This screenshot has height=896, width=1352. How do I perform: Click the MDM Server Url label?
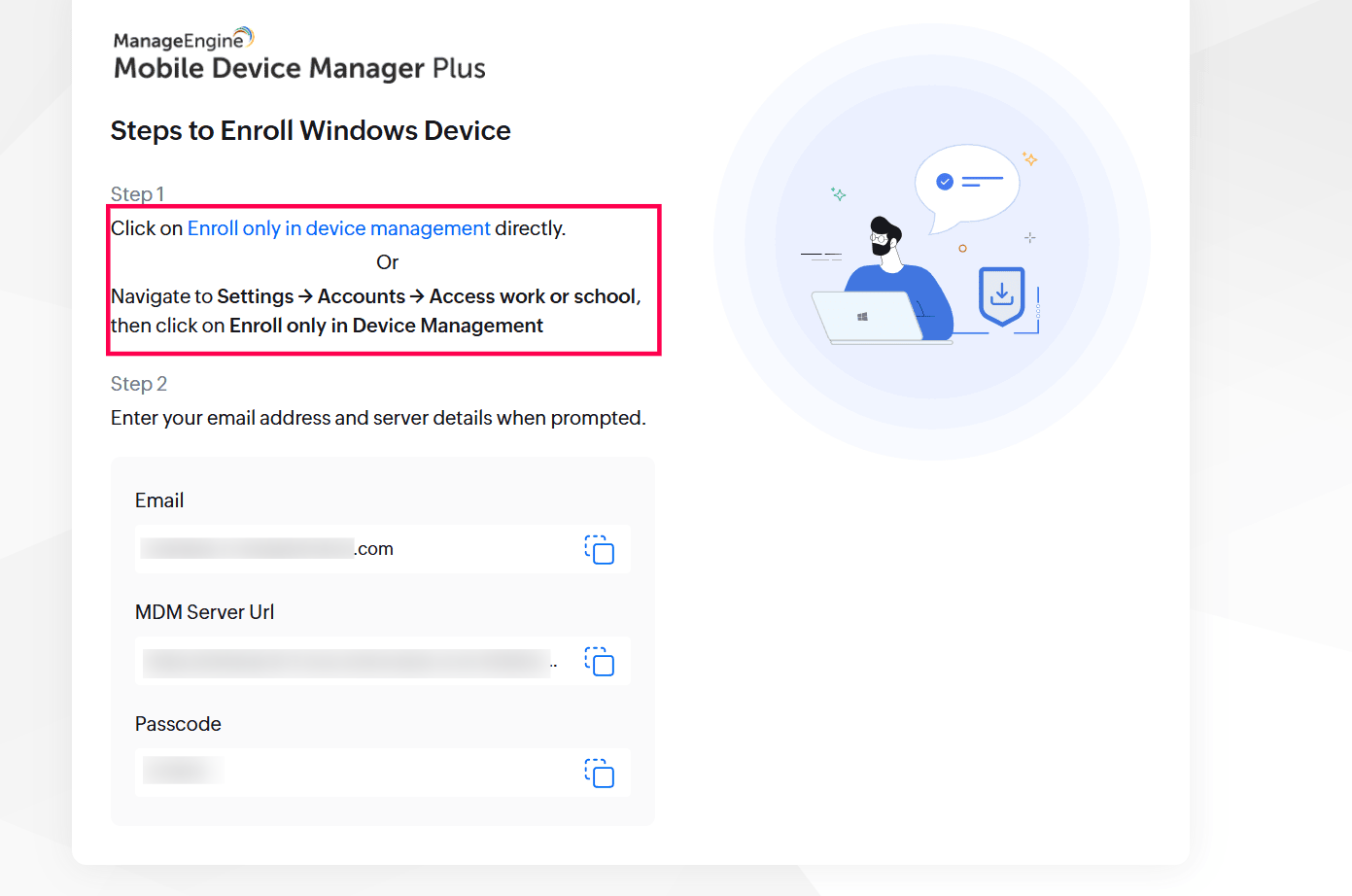pyautogui.click(x=205, y=612)
